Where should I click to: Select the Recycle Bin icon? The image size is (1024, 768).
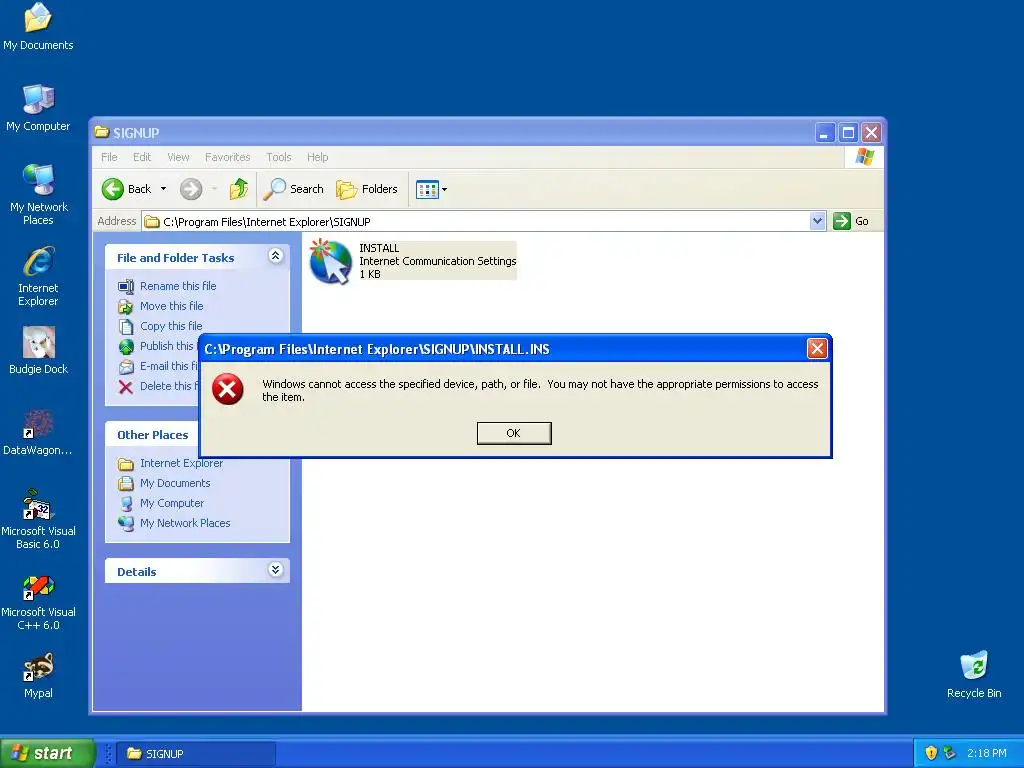click(x=974, y=675)
